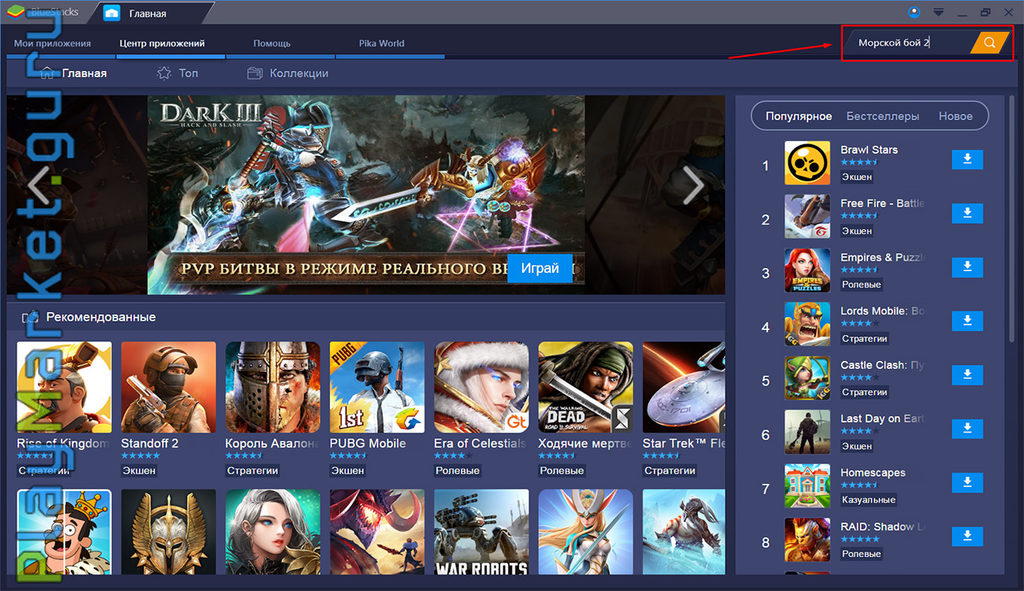
Task: Open Brawl Stars app icon
Action: click(x=807, y=163)
